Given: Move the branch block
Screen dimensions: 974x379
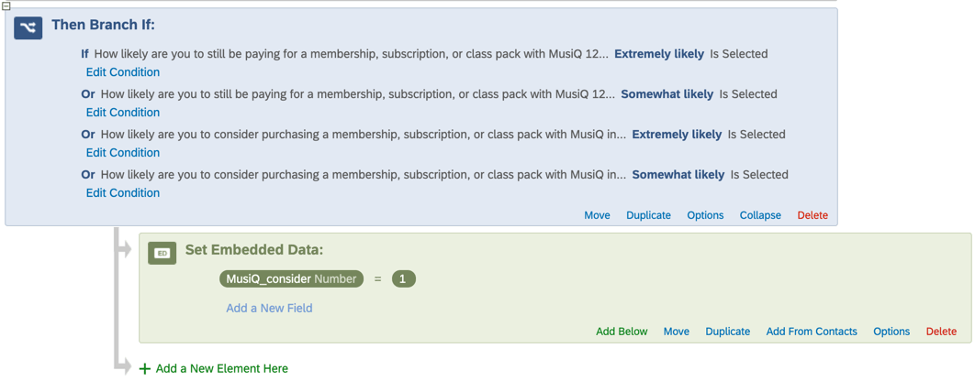Looking at the screenshot, I should tap(597, 215).
